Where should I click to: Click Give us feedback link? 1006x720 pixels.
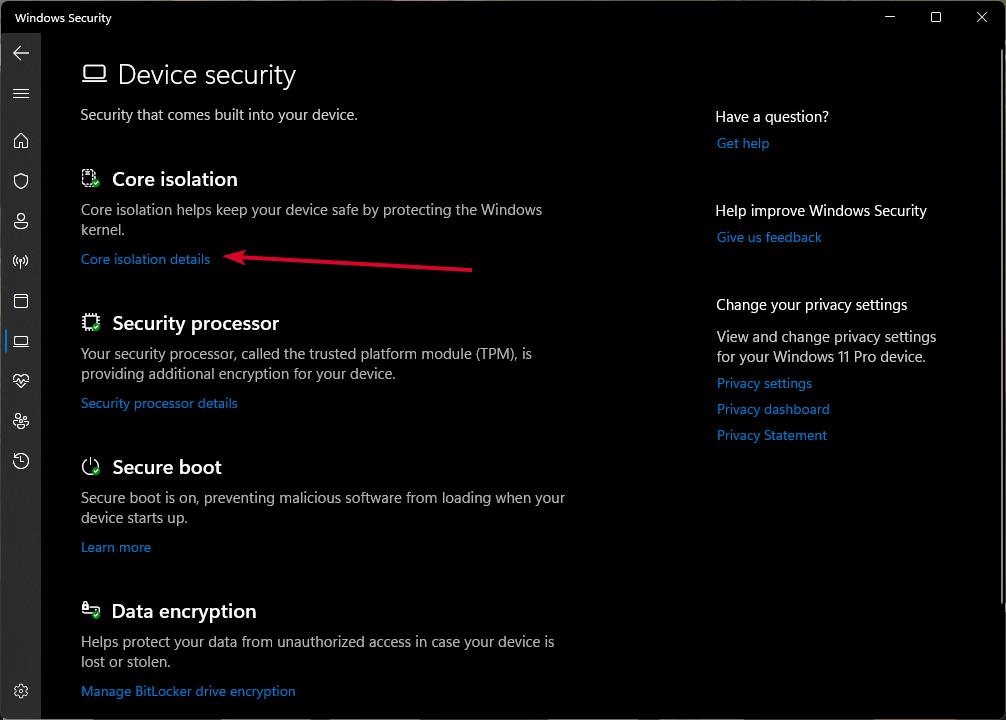click(769, 237)
